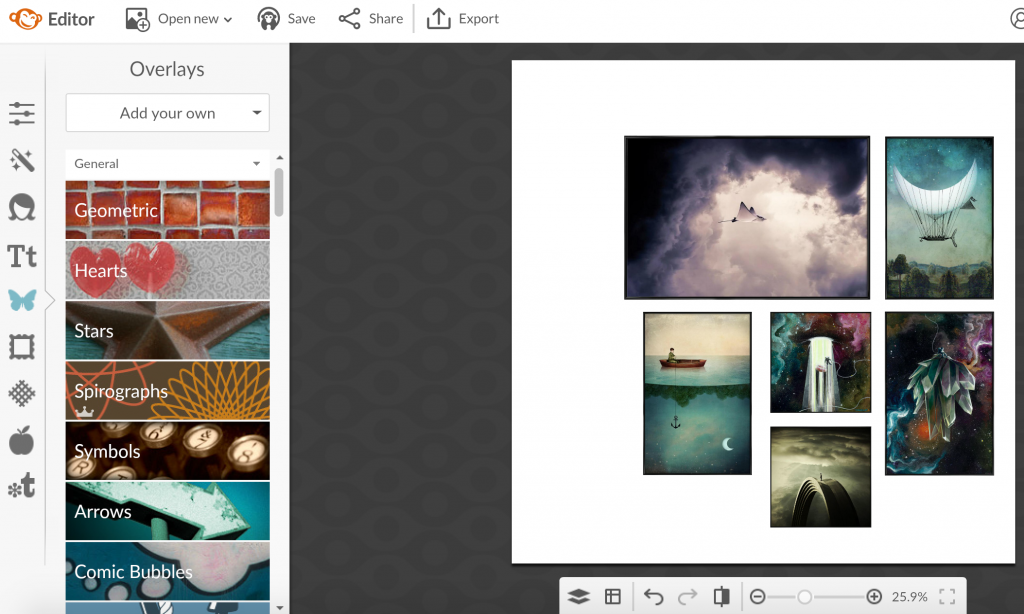This screenshot has height=614, width=1024.
Task: Open the Frames tab icon
Action: pyautogui.click(x=22, y=347)
